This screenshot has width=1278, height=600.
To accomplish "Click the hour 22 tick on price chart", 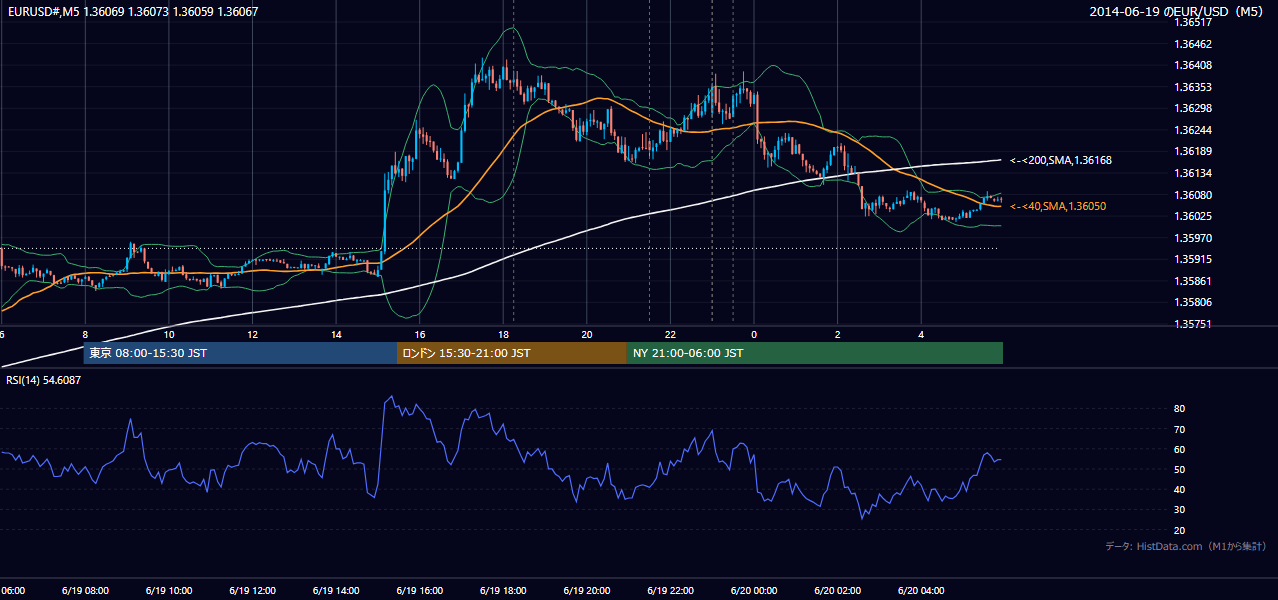I will coord(670,334).
